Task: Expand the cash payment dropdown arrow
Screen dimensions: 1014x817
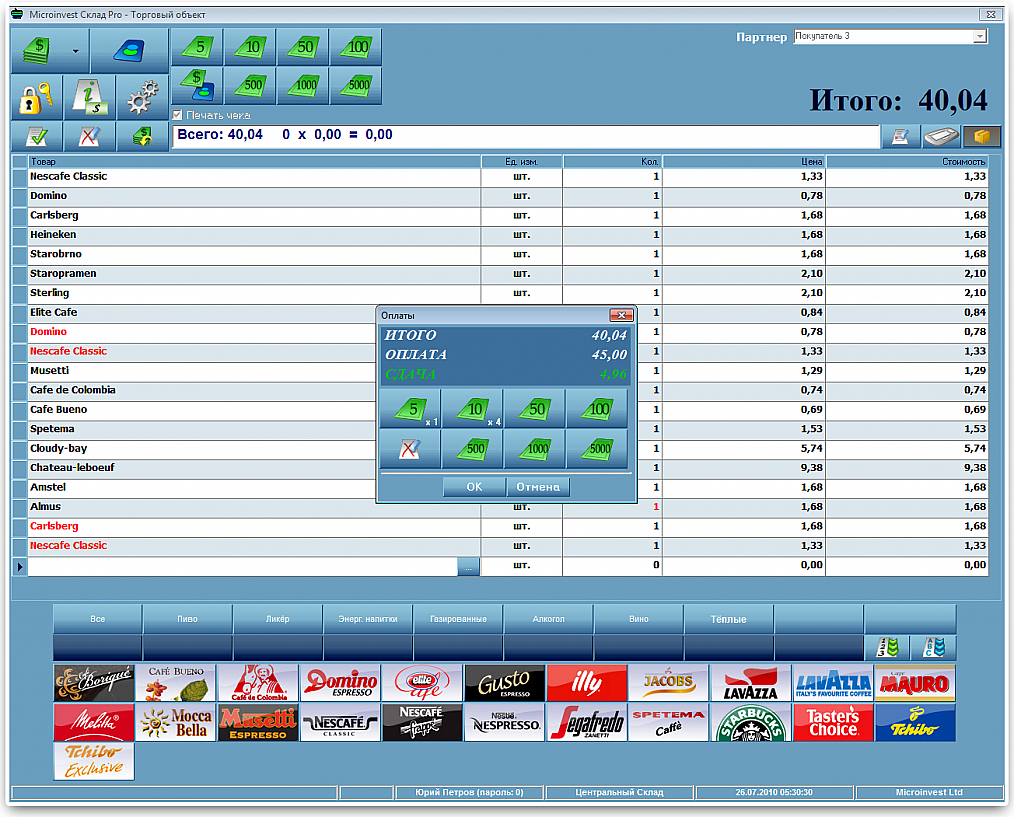Action: click(76, 51)
